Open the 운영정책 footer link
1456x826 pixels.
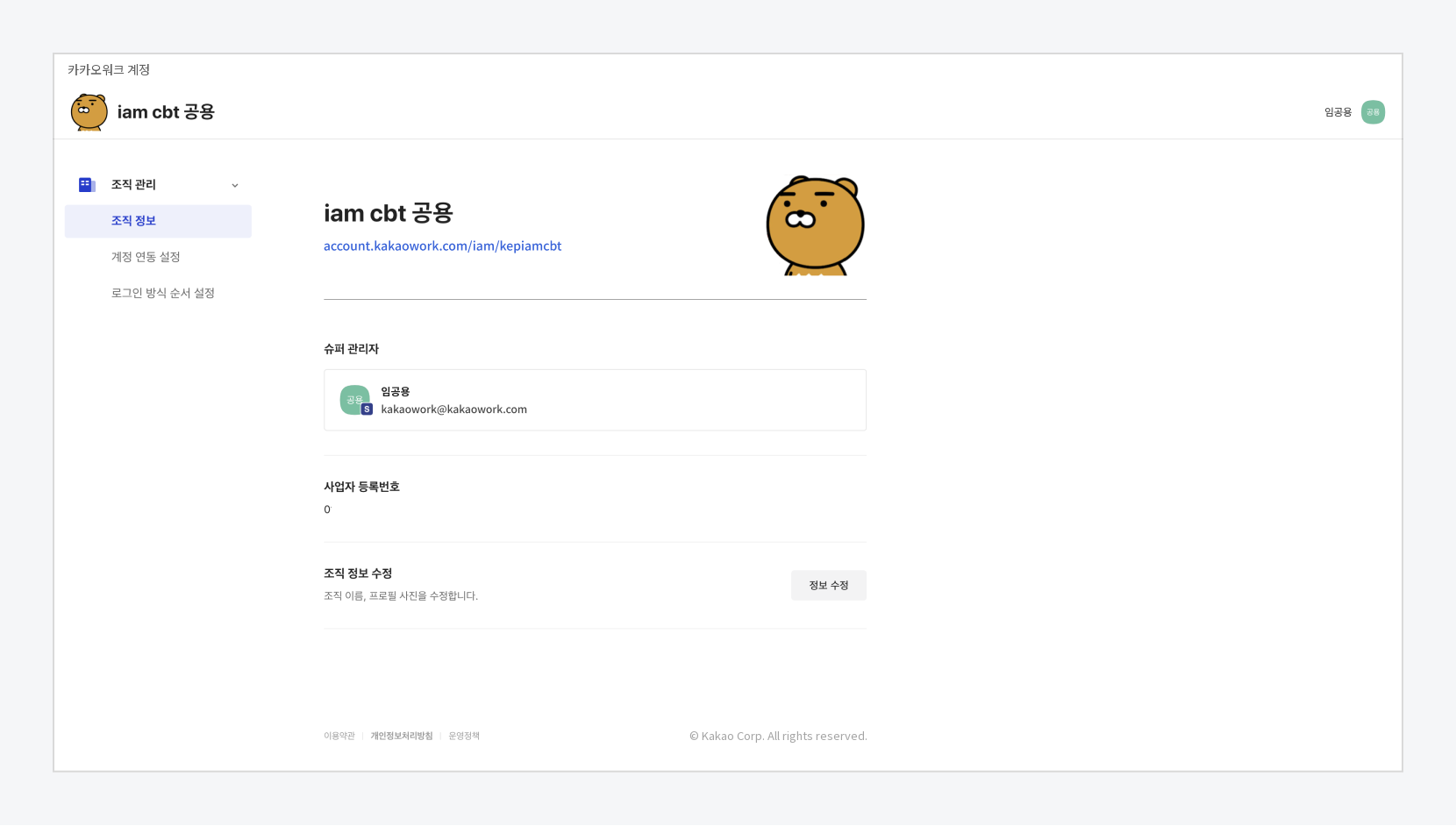point(464,737)
